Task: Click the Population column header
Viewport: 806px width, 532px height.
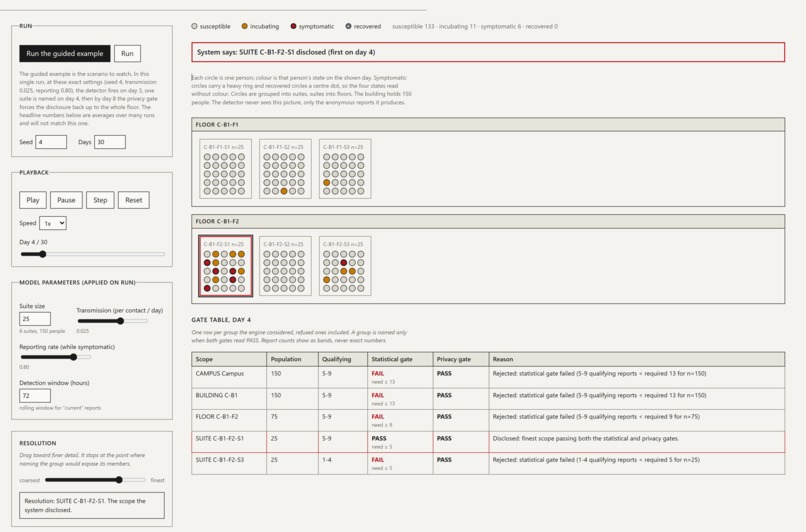Action: (x=292, y=359)
